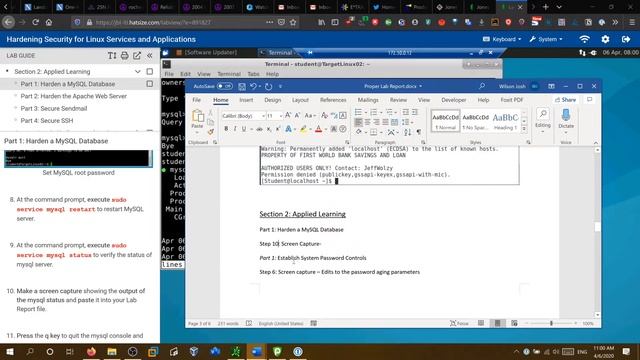Viewport: 640px width, 360px height.
Task: Change the lab guide text size
Action: pos(112,56)
